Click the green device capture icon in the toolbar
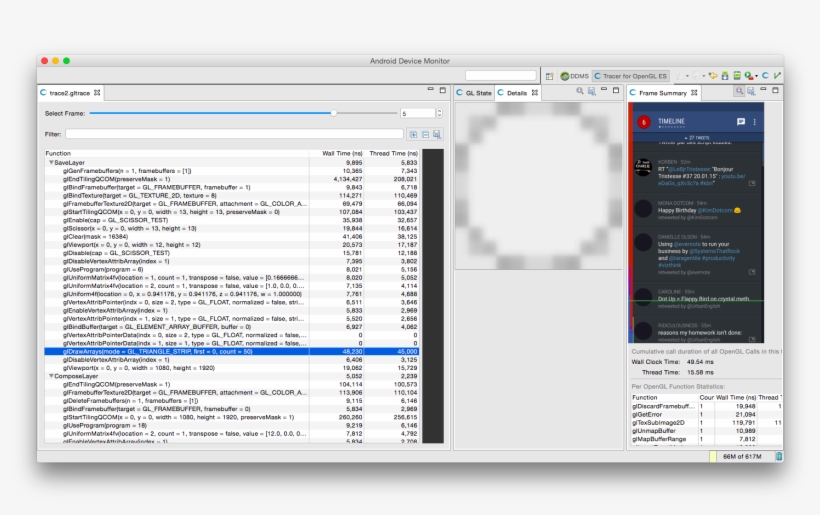Screen dimensions: 820x515 pyautogui.click(x=737, y=76)
